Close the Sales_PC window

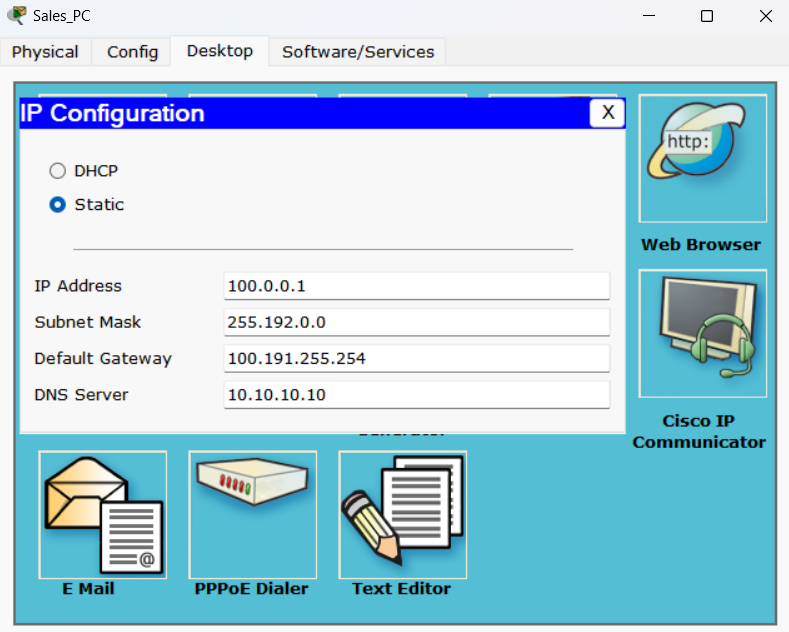[x=766, y=16]
